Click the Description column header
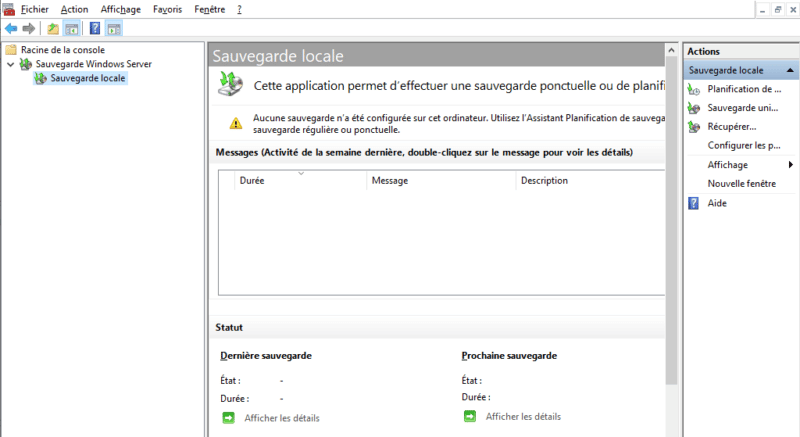Image resolution: width=800 pixels, height=437 pixels. pos(590,181)
